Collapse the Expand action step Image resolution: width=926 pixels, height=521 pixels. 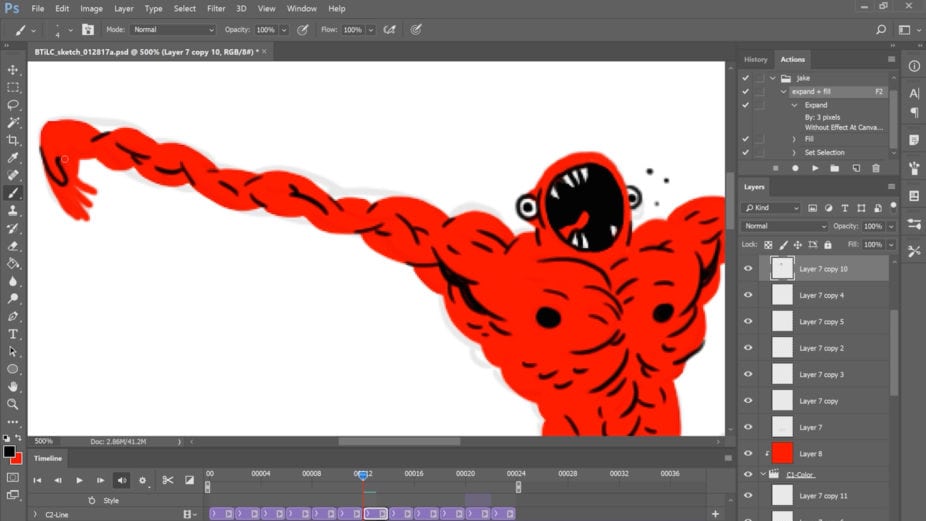click(794, 105)
